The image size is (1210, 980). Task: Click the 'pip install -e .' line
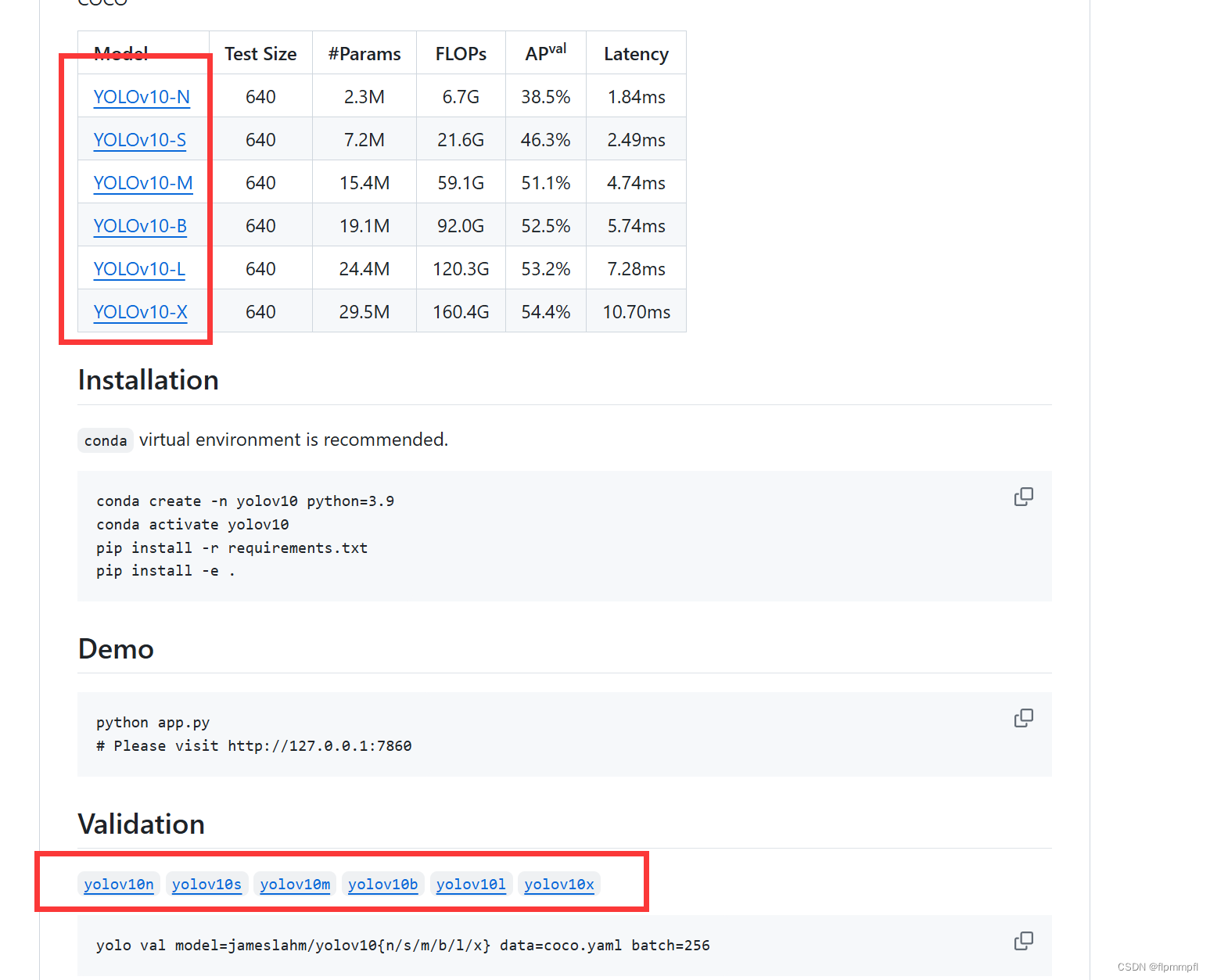point(165,571)
